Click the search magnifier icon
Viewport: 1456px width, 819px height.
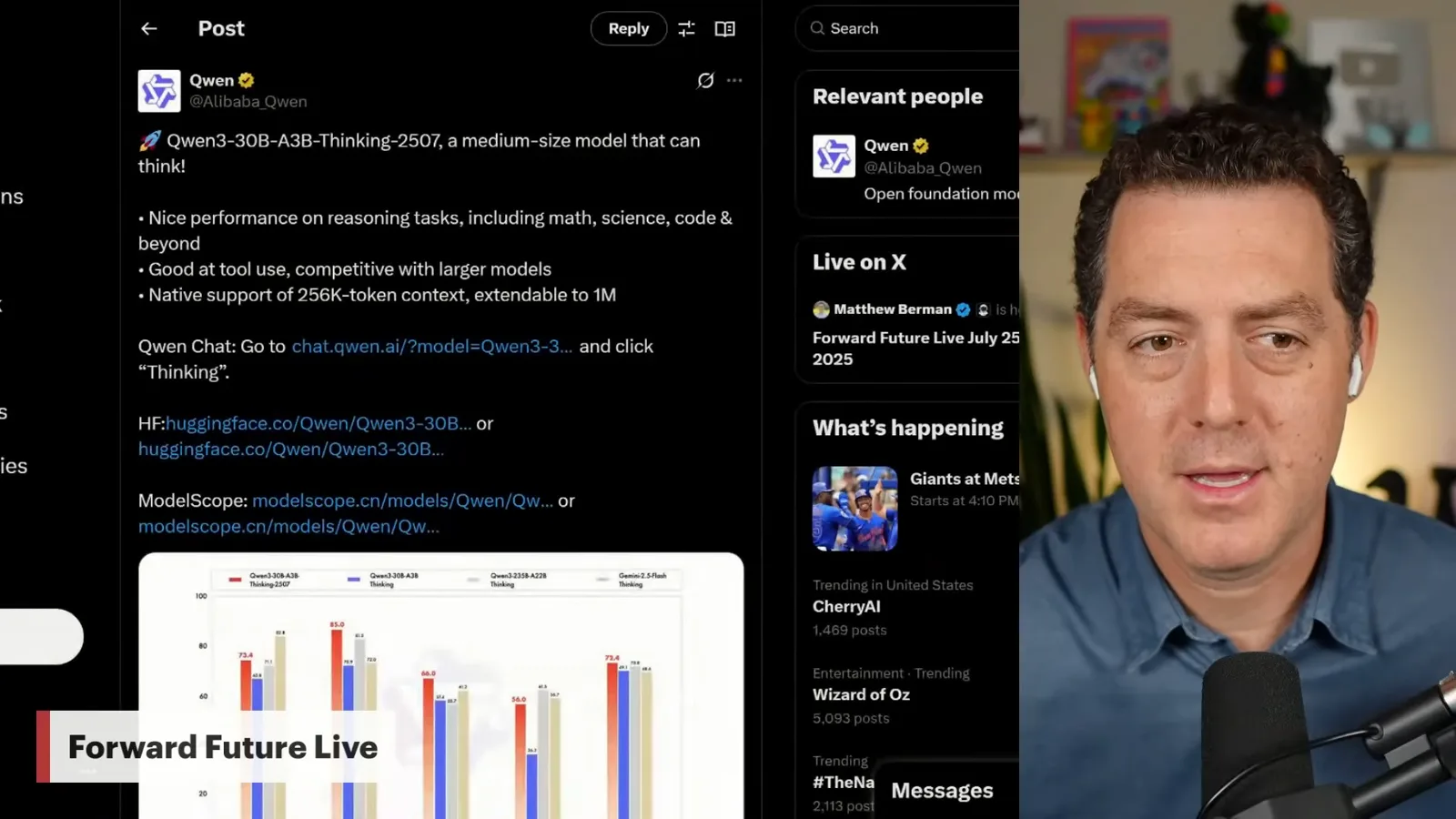817,29
